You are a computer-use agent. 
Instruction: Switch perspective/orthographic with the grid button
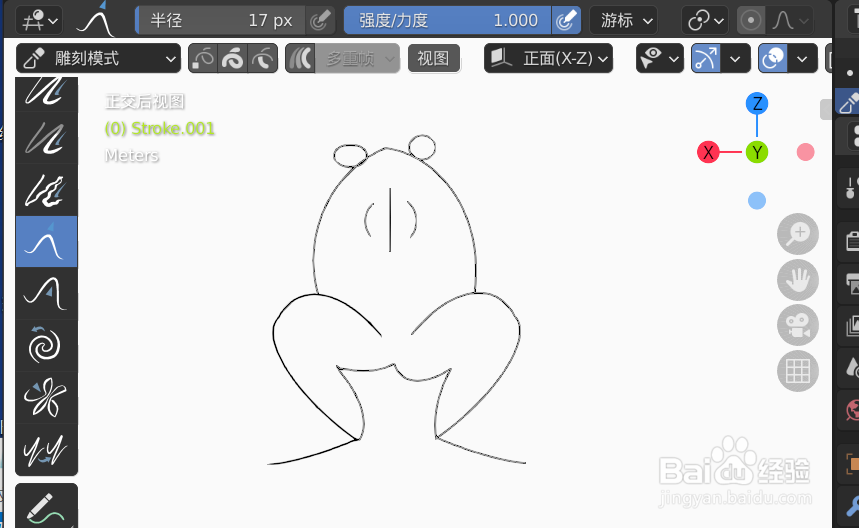798,371
